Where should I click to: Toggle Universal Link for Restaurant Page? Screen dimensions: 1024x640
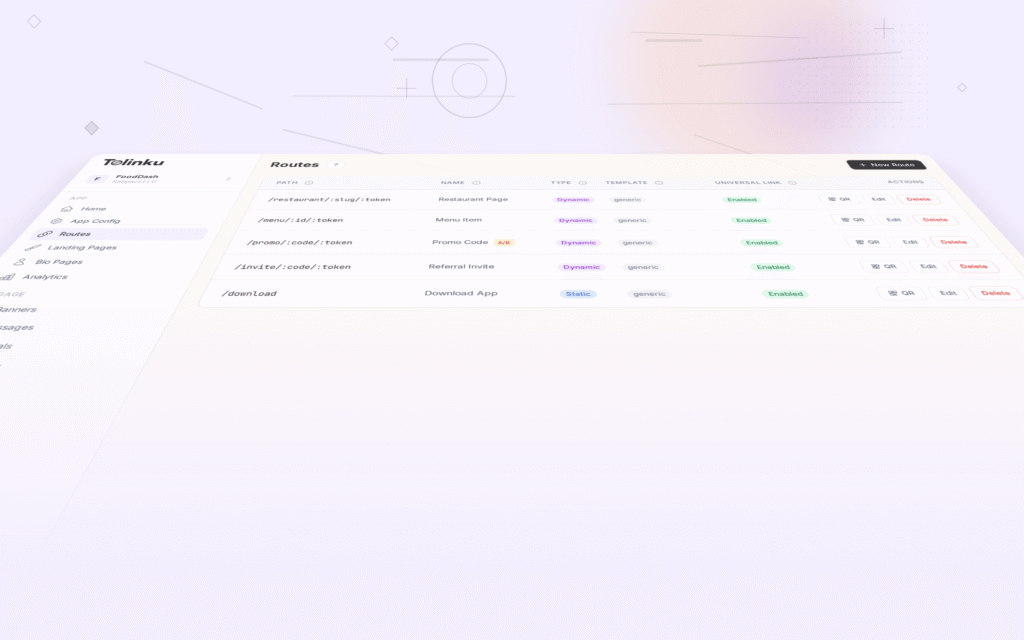pyautogui.click(x=740, y=199)
